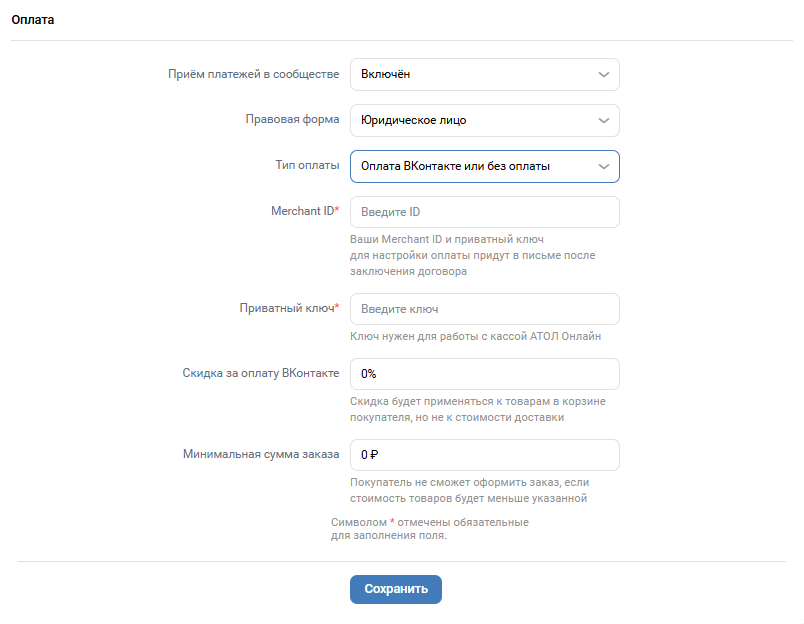Click the chevron arrow in the Тип оплаты field
804x624 pixels.
click(x=604, y=167)
